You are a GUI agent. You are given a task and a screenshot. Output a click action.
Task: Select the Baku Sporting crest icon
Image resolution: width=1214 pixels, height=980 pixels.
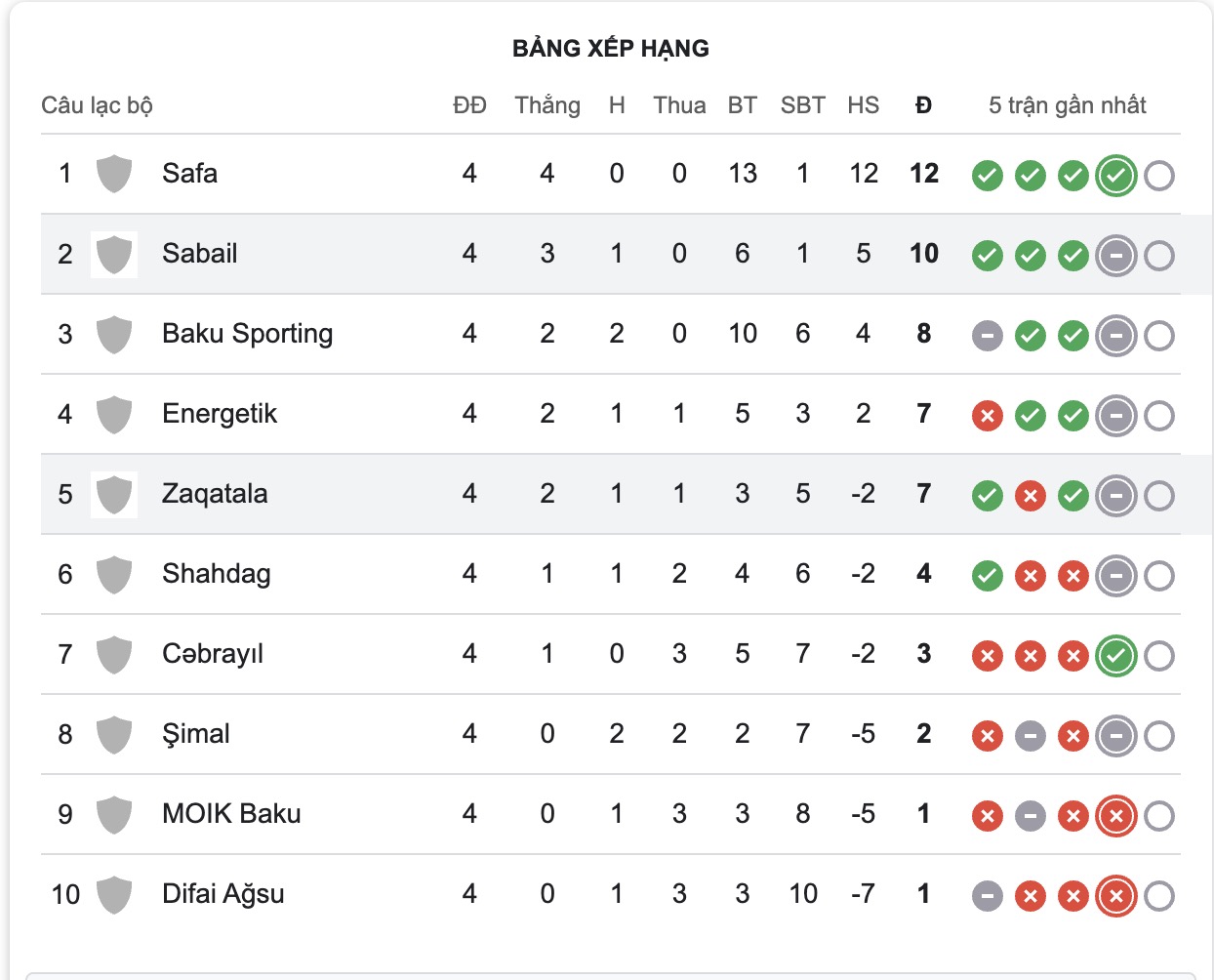(x=113, y=334)
